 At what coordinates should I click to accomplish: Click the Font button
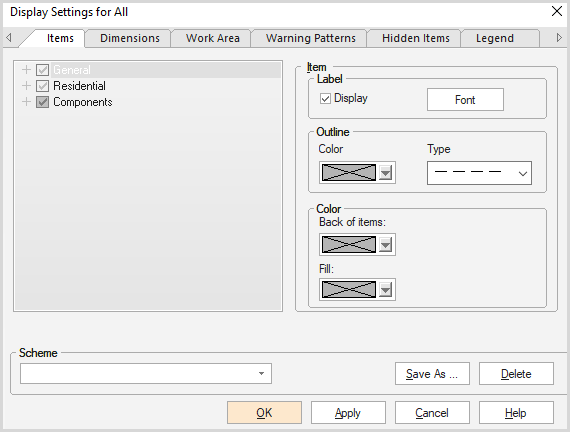pos(465,99)
